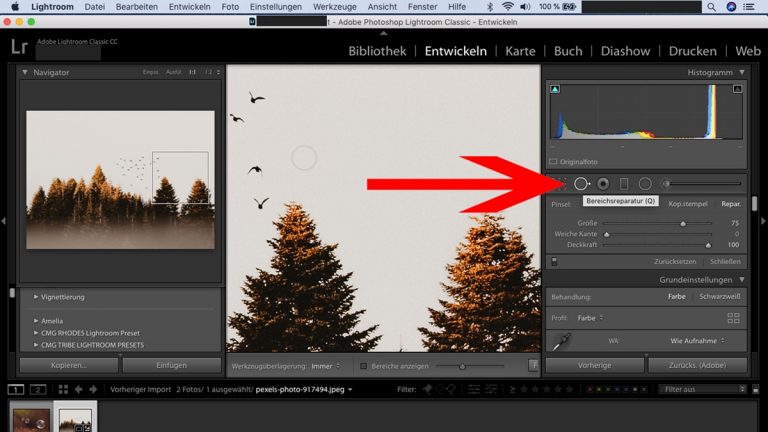768x432 pixels.
Task: Select the radial filter tool
Action: pyautogui.click(x=645, y=183)
